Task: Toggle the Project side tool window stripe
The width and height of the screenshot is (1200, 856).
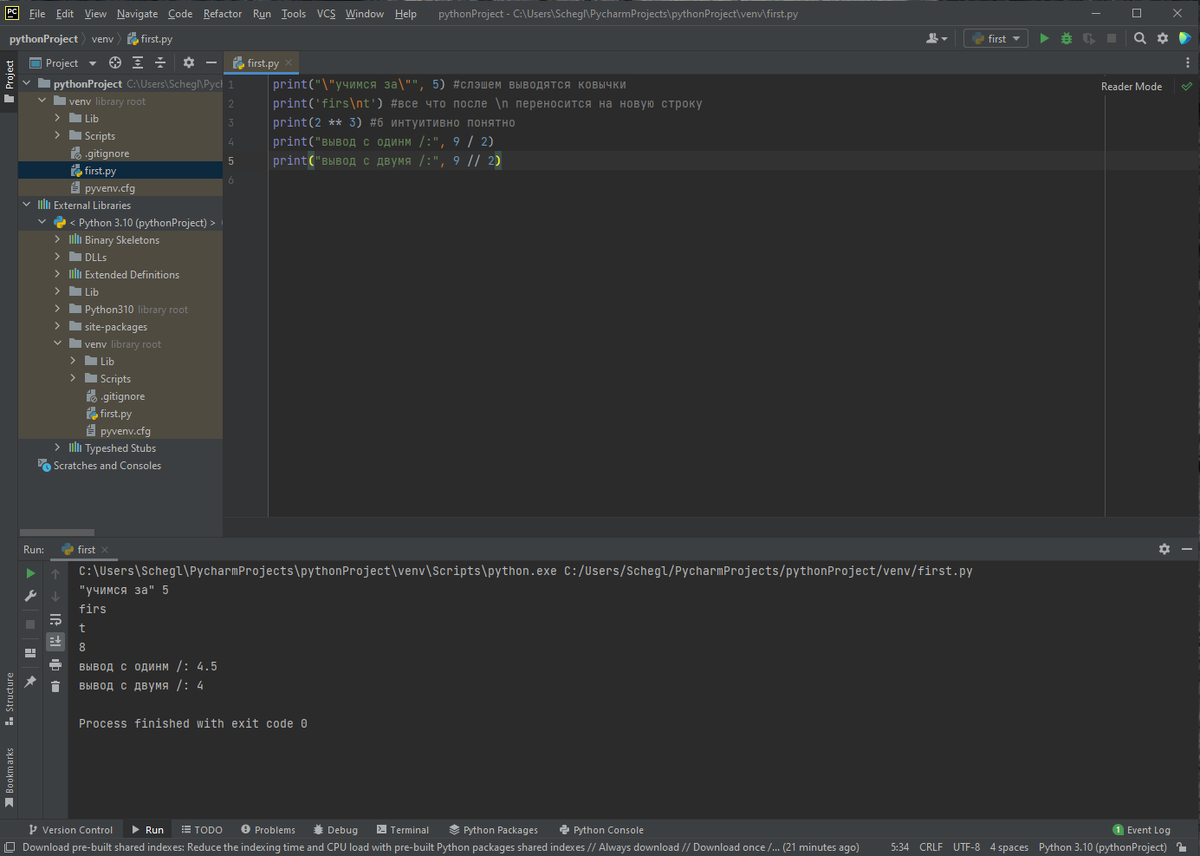Action: tap(9, 82)
